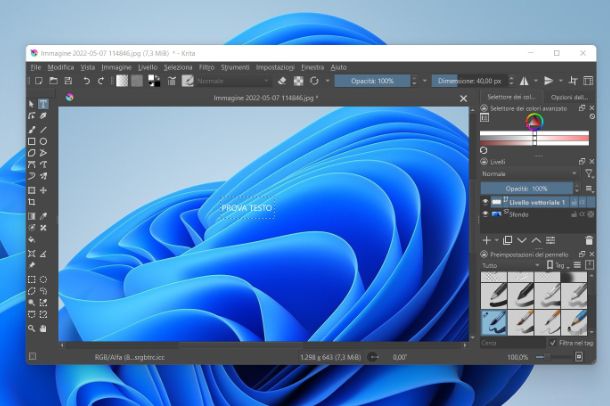Add a new layer with plus button
The height and width of the screenshot is (406, 610).
(x=487, y=240)
